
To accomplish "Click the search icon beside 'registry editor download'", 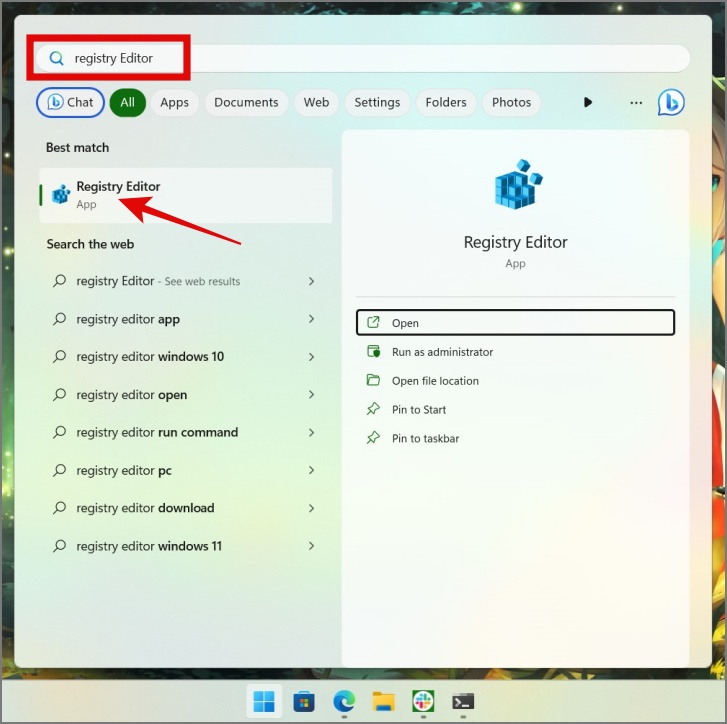I will [x=59, y=508].
